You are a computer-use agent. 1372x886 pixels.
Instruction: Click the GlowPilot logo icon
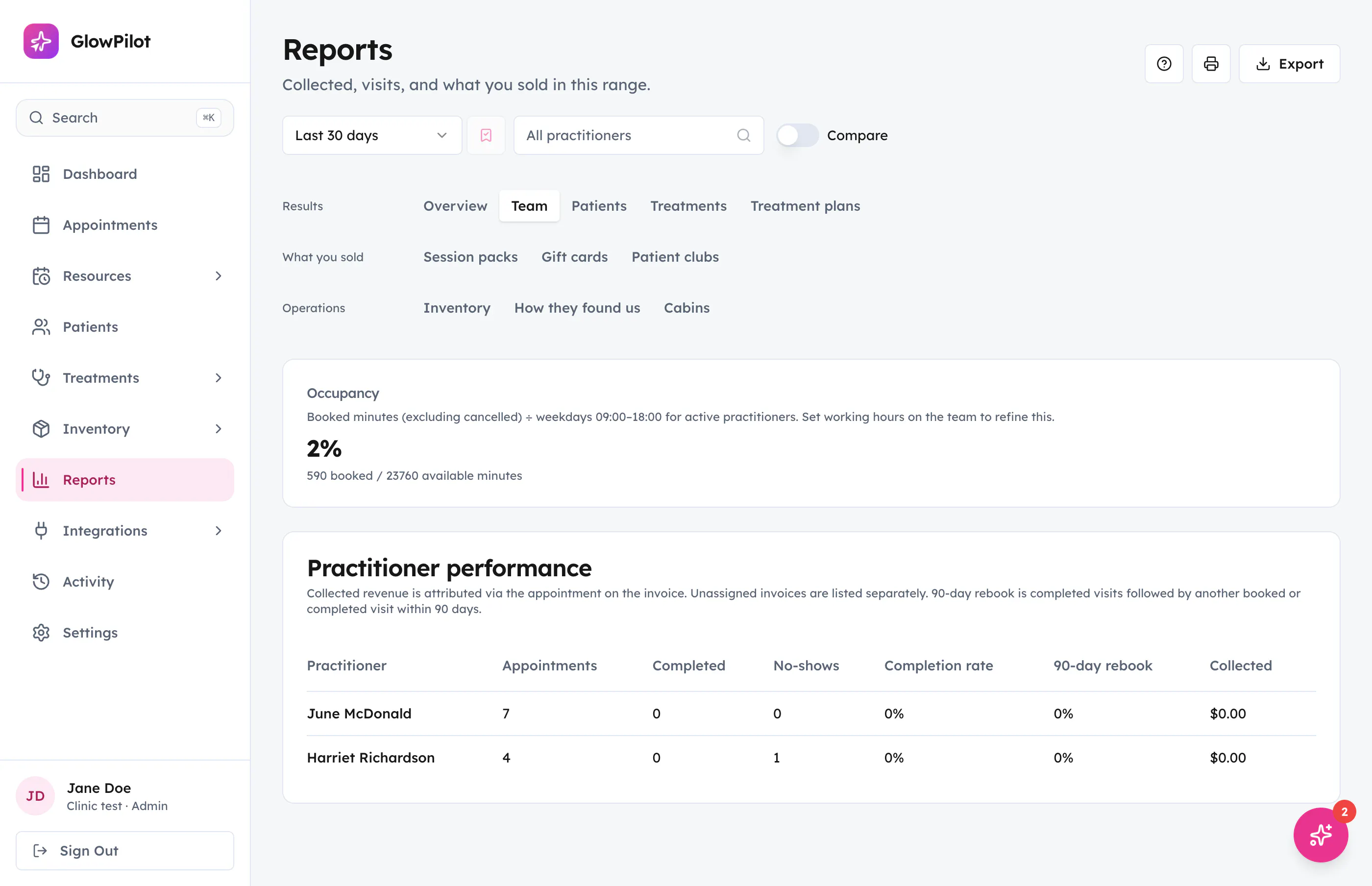tap(41, 42)
